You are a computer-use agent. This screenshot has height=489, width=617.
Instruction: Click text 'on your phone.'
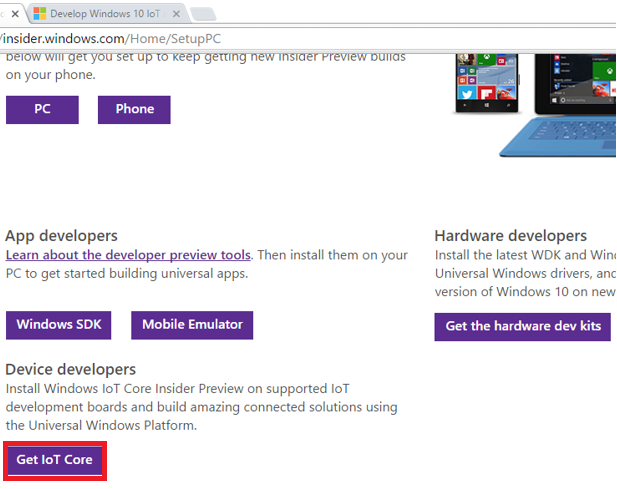(x=51, y=74)
